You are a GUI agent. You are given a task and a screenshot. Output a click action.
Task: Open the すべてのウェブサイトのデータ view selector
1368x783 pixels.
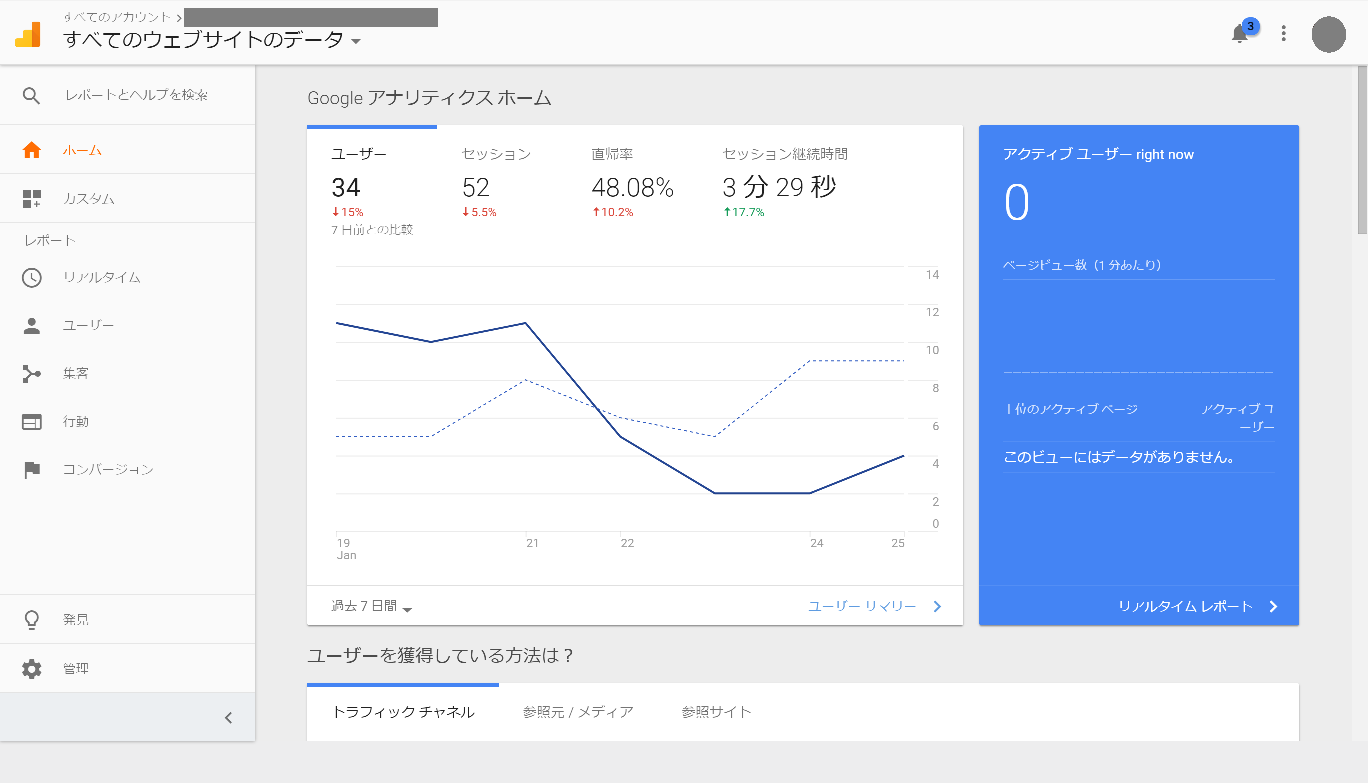(212, 40)
